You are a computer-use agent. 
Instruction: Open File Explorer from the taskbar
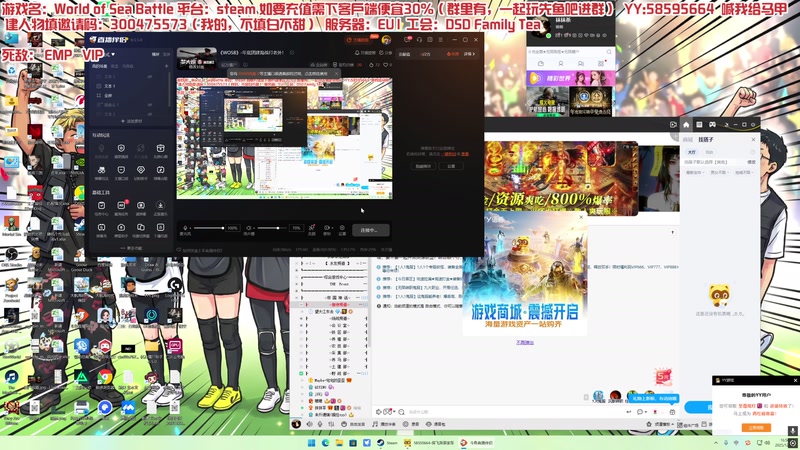point(339,443)
